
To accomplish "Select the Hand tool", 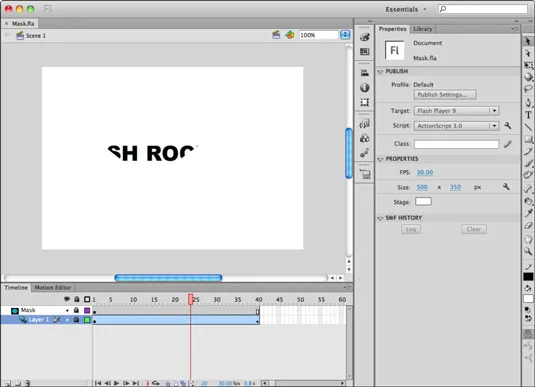I will [528, 239].
